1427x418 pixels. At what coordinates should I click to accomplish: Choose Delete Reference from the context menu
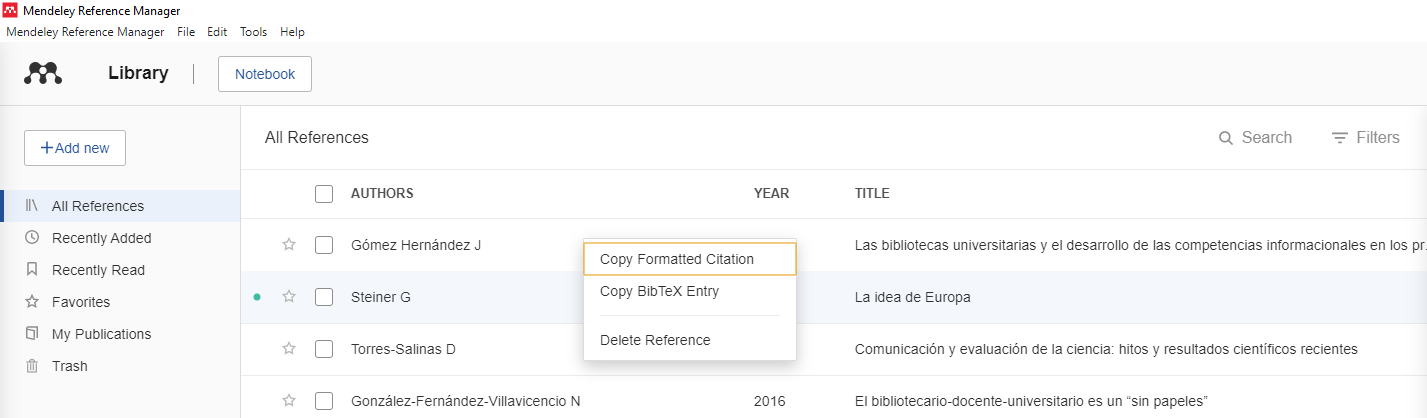[x=690, y=340]
